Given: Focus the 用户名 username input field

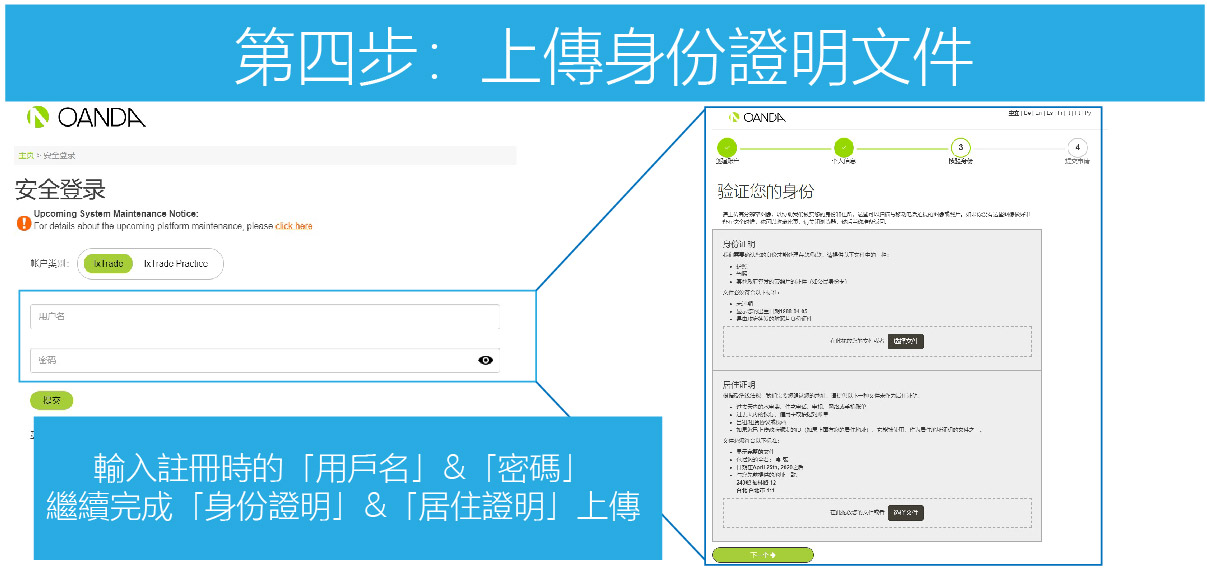Looking at the screenshot, I should [x=264, y=316].
